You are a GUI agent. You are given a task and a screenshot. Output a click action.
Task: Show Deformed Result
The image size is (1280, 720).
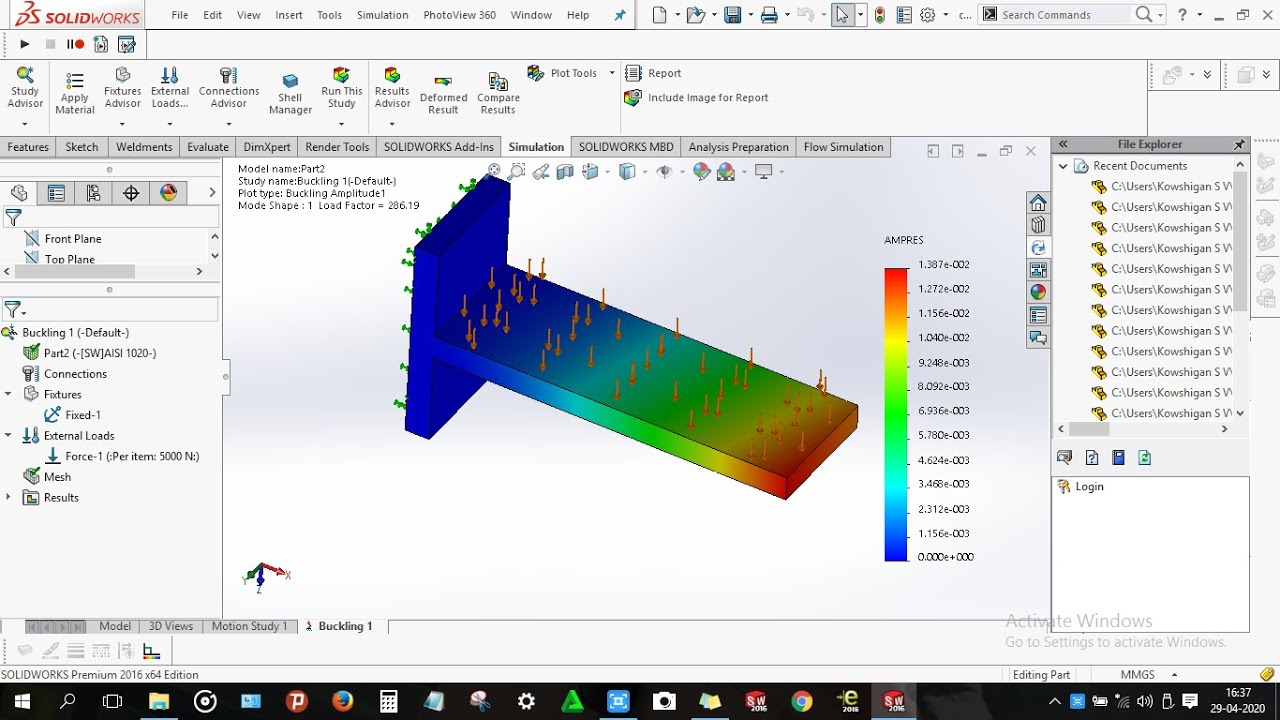[443, 93]
